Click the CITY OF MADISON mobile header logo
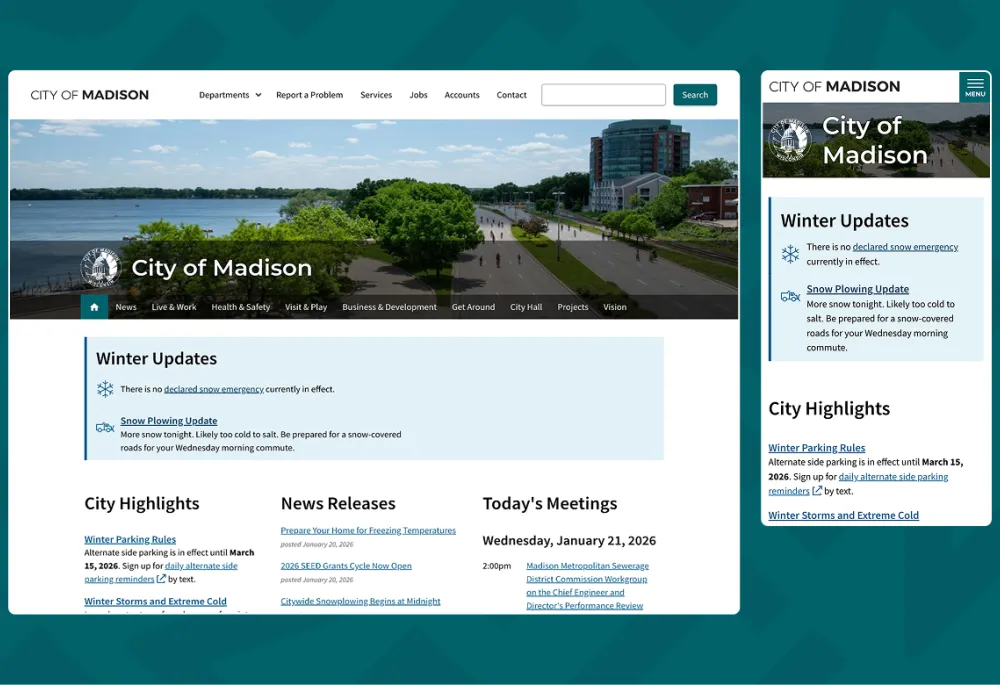This screenshot has width=1000, height=685. pyautogui.click(x=834, y=87)
